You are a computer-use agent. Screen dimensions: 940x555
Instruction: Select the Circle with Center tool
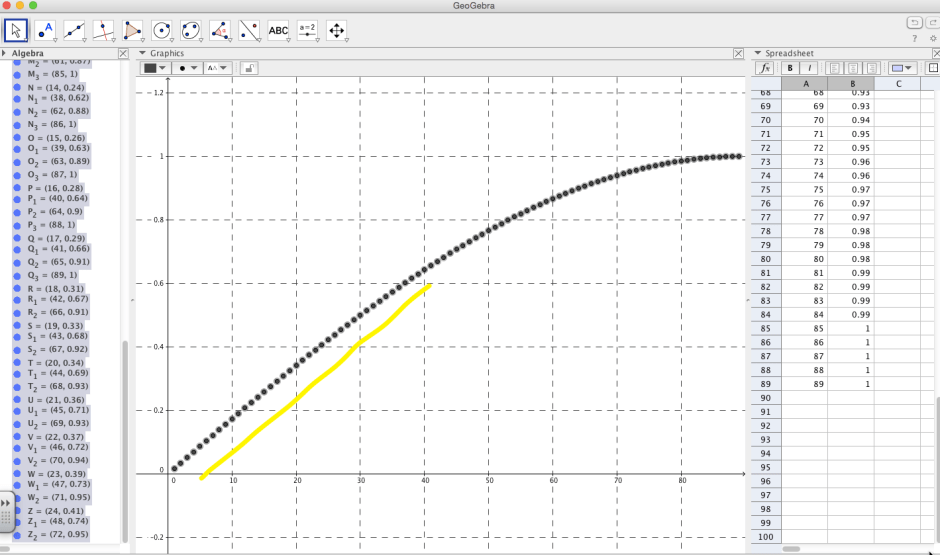point(162,30)
